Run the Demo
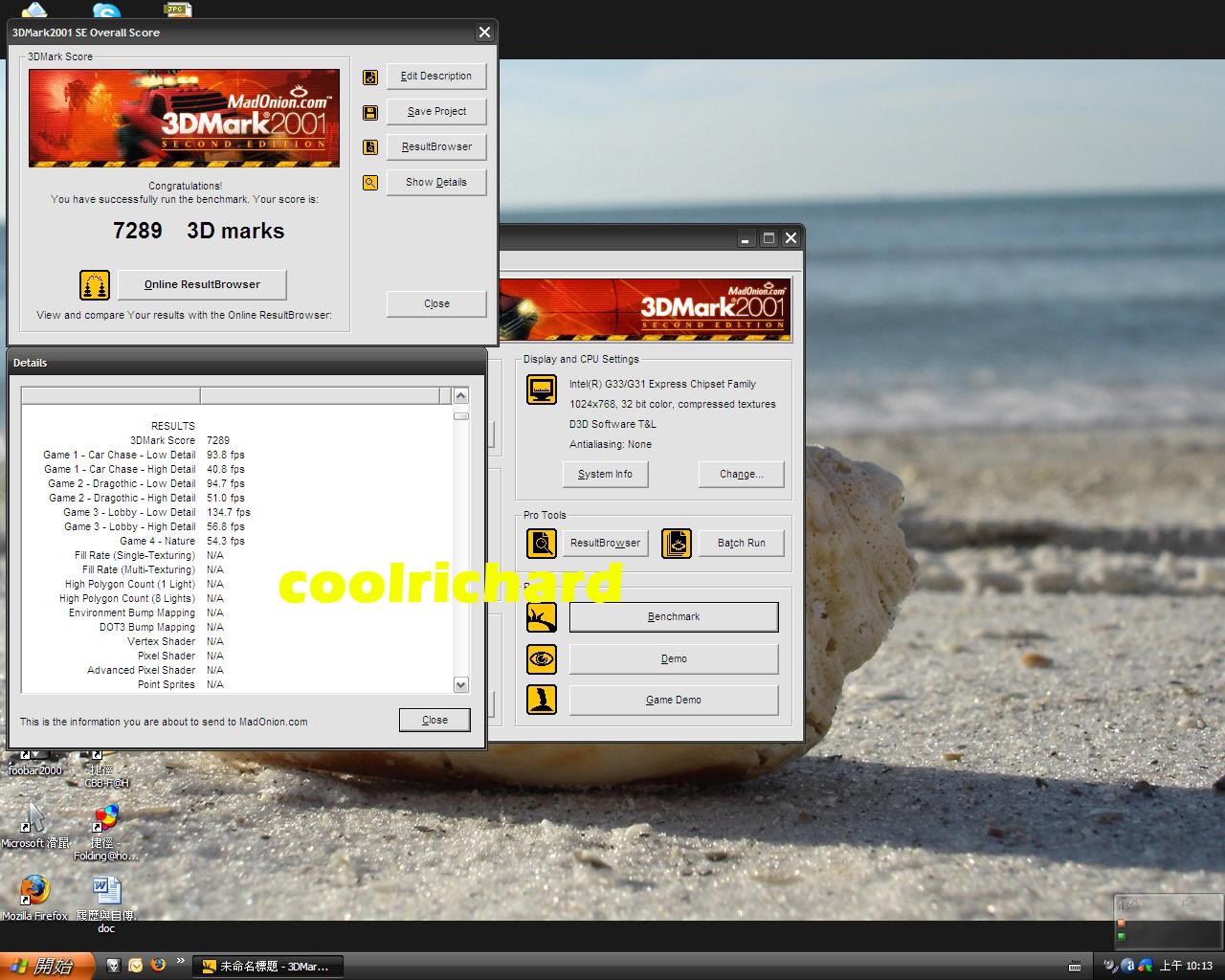The image size is (1225, 980). click(x=674, y=659)
